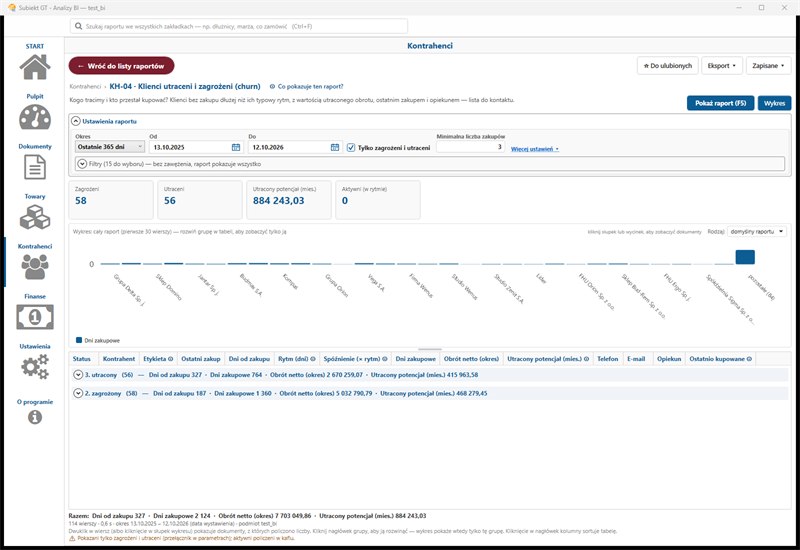Sort by the Opiekun column header
Screen dimensions: 800x550
coord(669,359)
